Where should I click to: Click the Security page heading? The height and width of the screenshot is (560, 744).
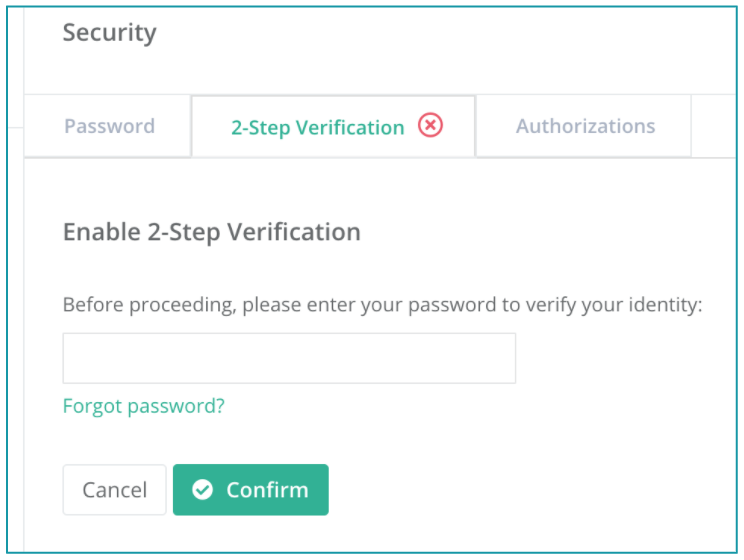110,33
